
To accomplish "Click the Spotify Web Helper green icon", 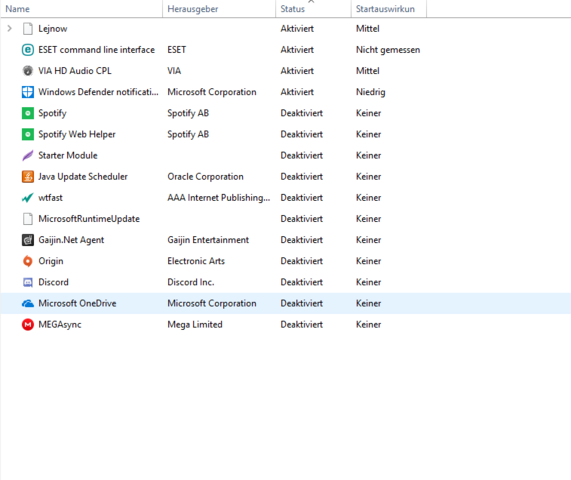I will point(28,134).
